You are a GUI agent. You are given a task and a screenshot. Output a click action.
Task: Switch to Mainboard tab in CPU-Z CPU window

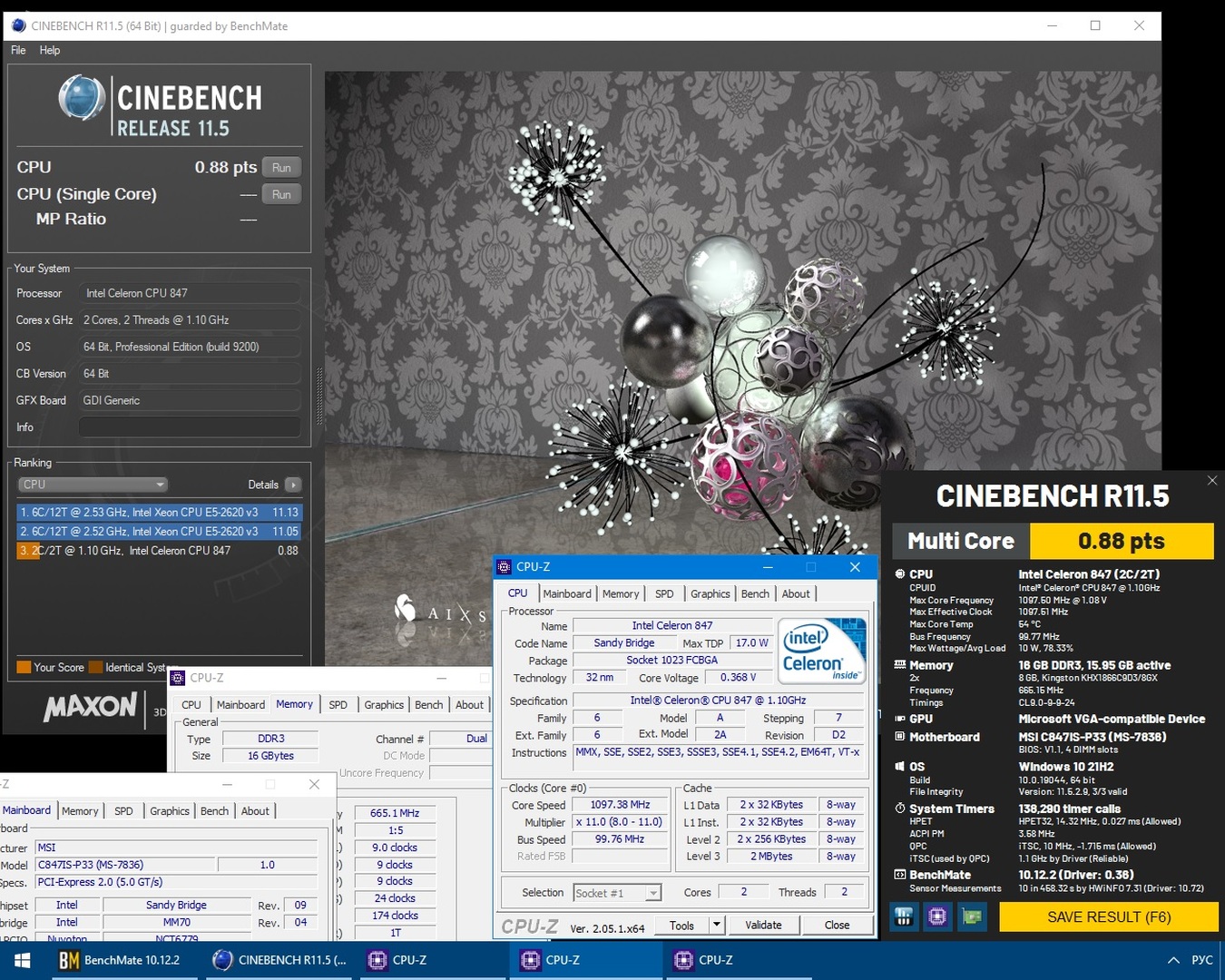coord(567,593)
